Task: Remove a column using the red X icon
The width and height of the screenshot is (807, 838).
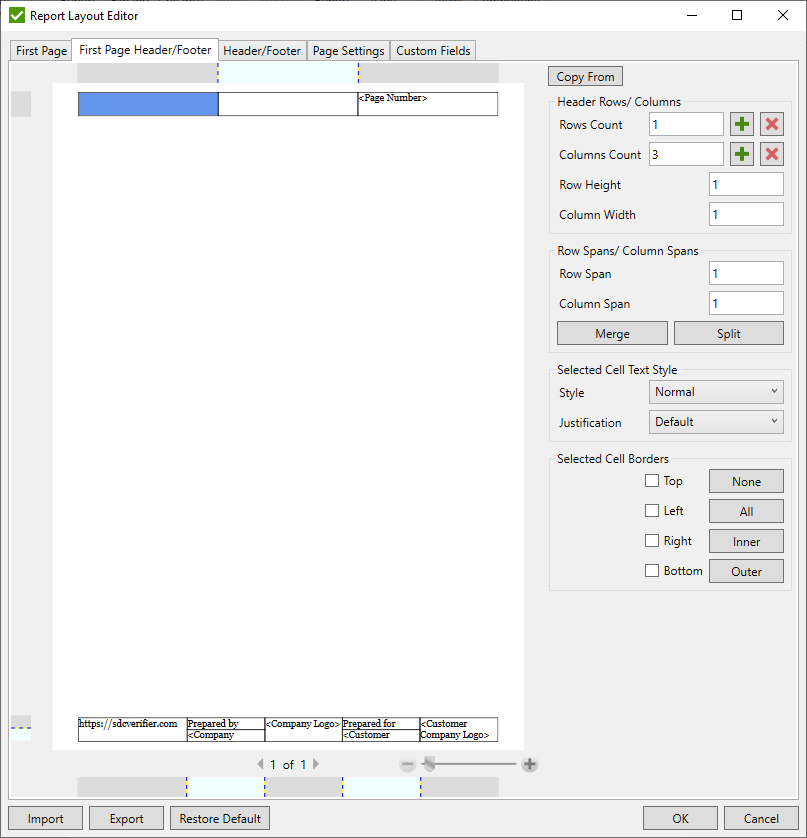Action: (771, 154)
